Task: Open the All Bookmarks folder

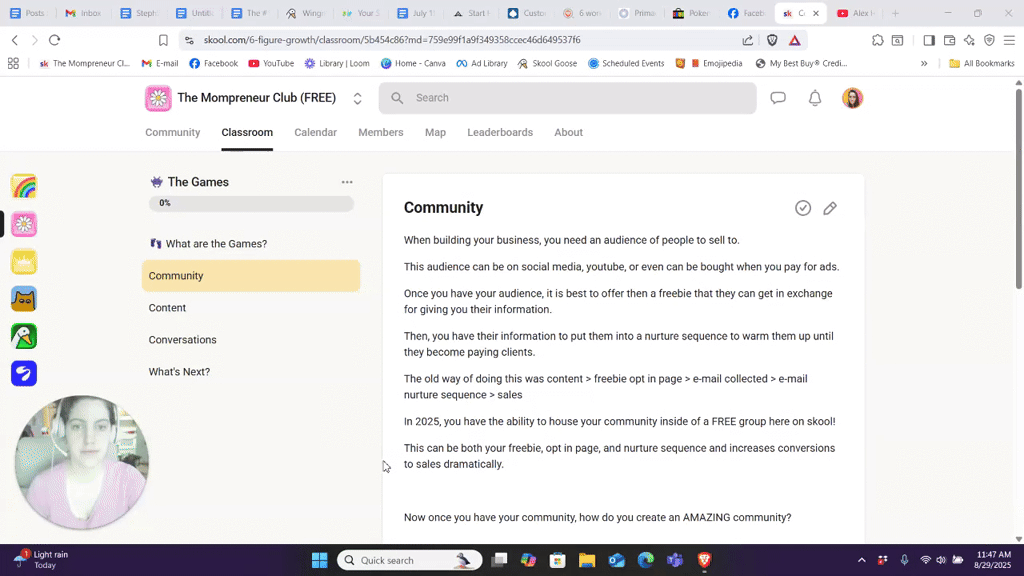Action: 982,63
